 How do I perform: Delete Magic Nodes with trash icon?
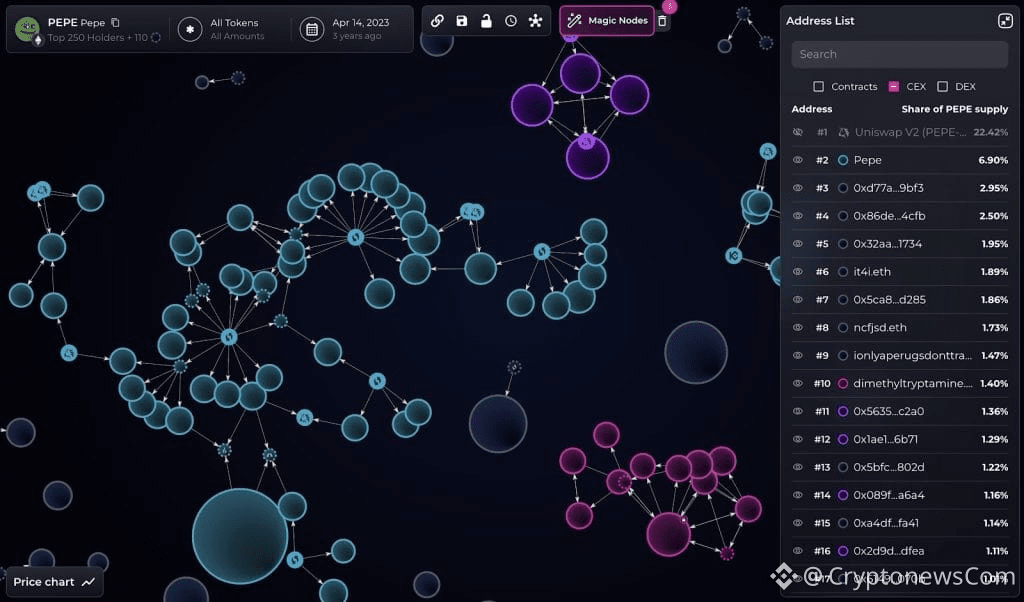tap(662, 21)
